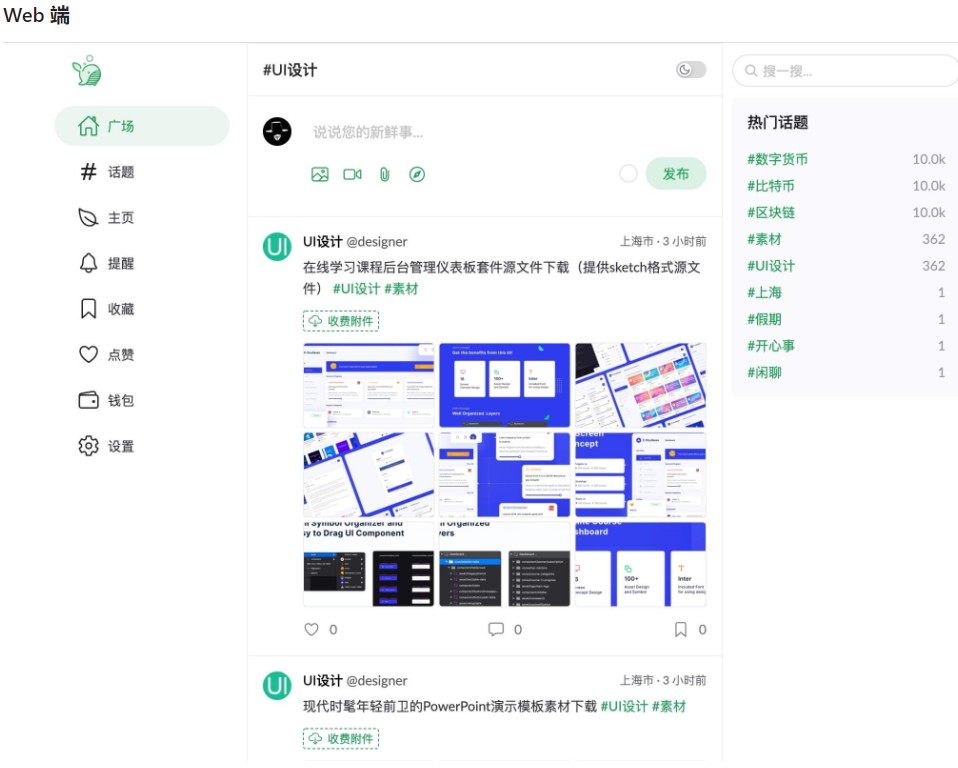Toggle the dark mode switch
Image resolution: width=958 pixels, height=768 pixels.
(x=690, y=70)
